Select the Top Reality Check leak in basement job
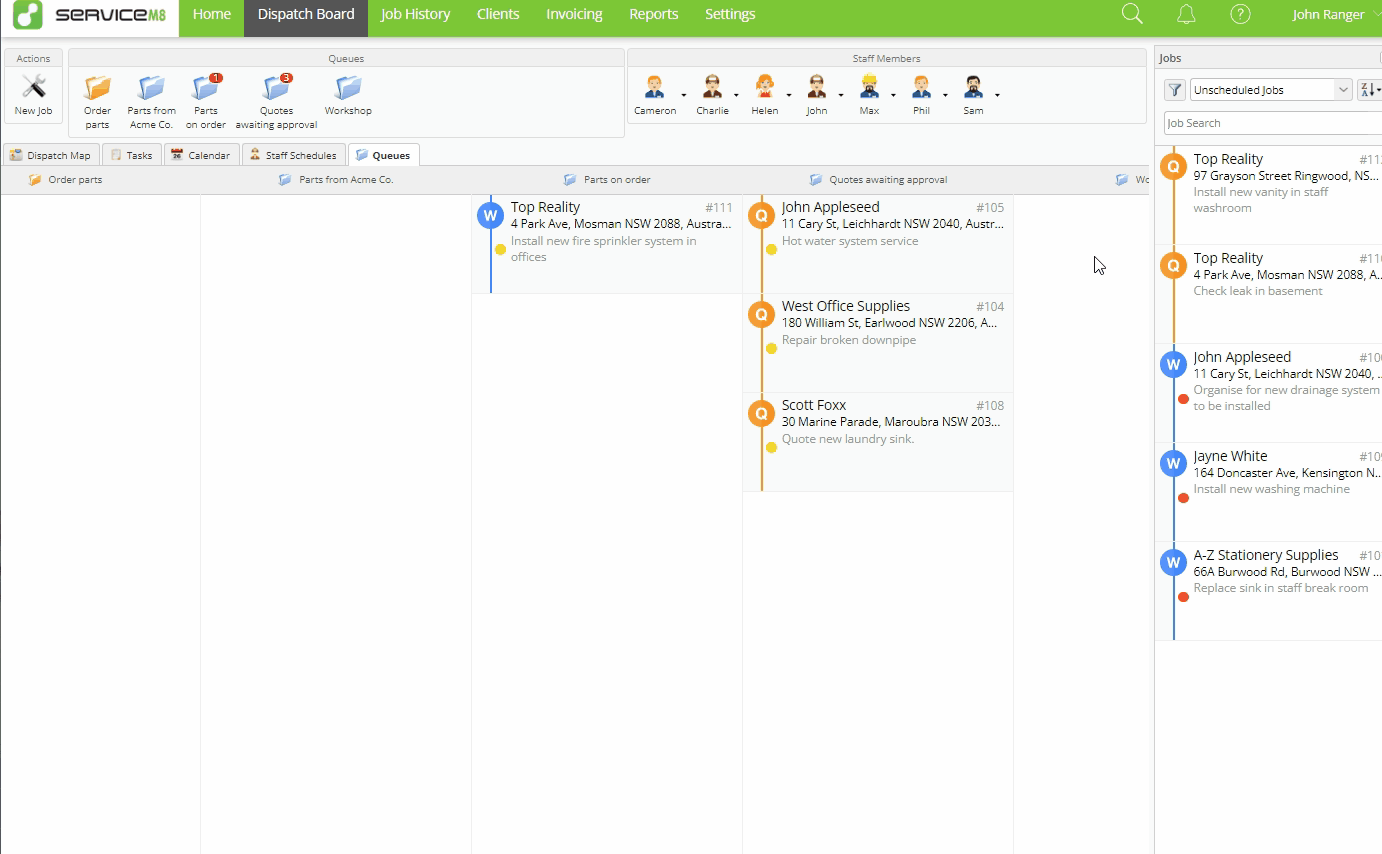1382x854 pixels. [x=1269, y=294]
